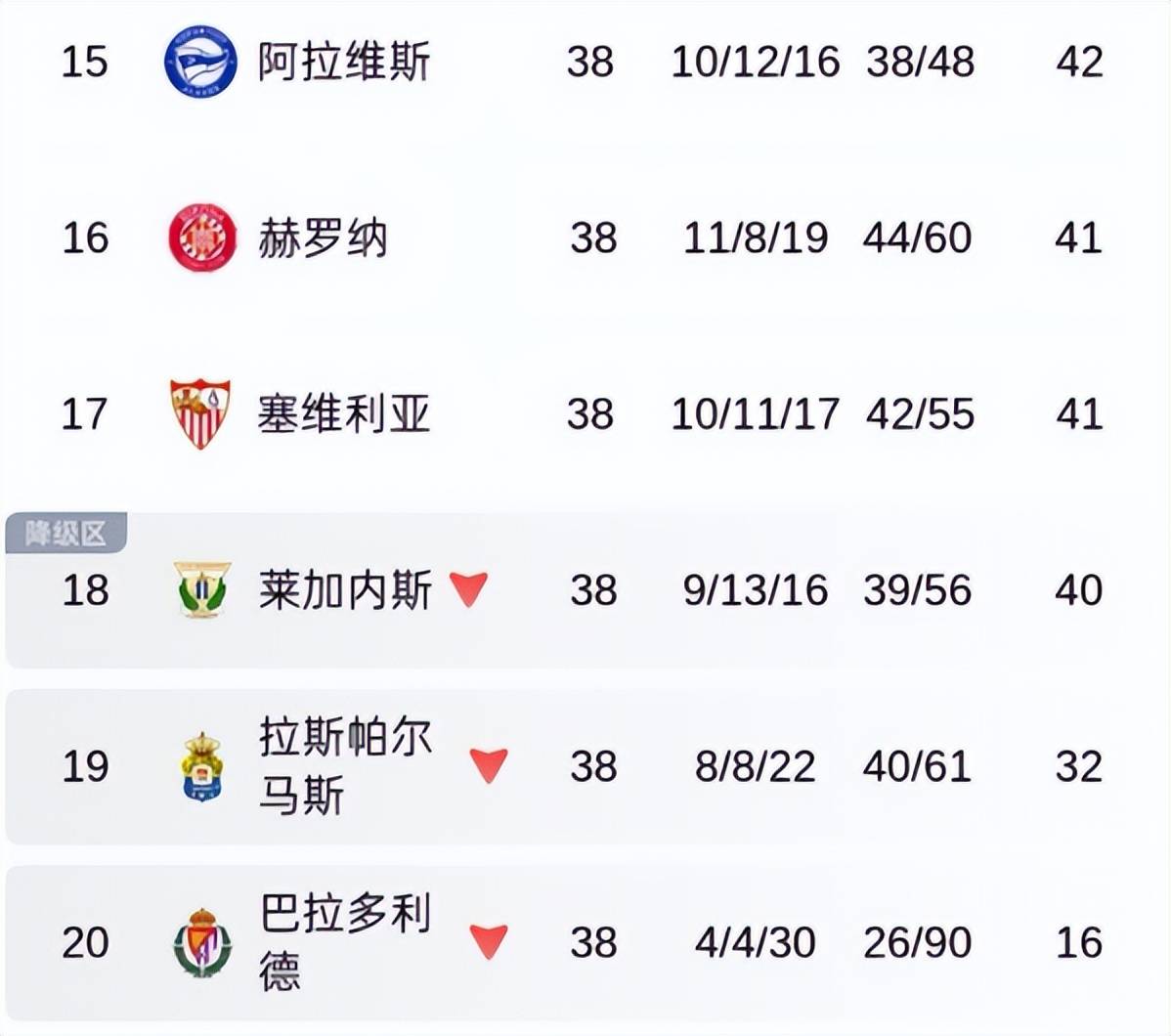Open team name 巴拉多利德
1171x1036 pixels.
[345, 942]
